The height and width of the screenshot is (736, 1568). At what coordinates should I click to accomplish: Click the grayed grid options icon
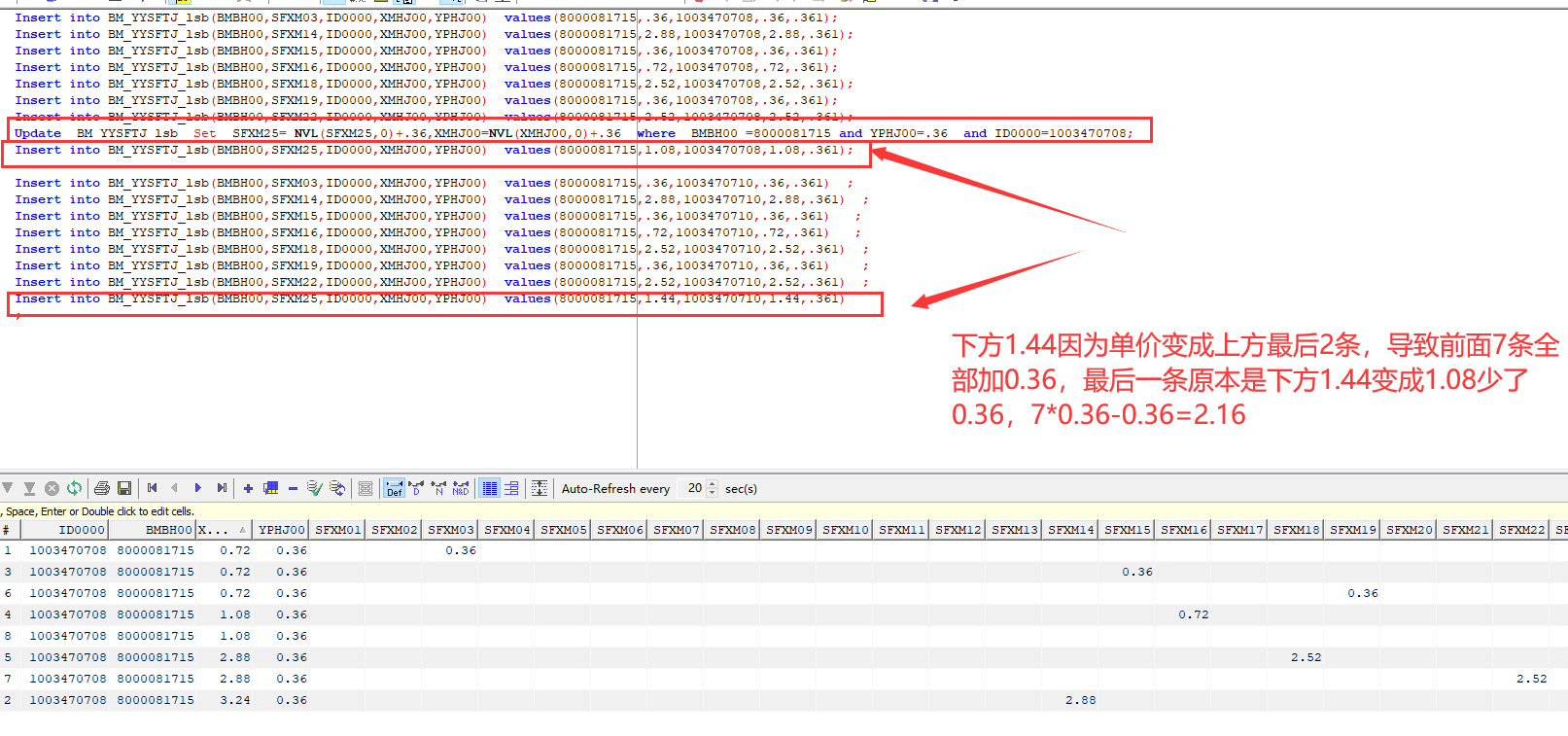pyautogui.click(x=366, y=488)
